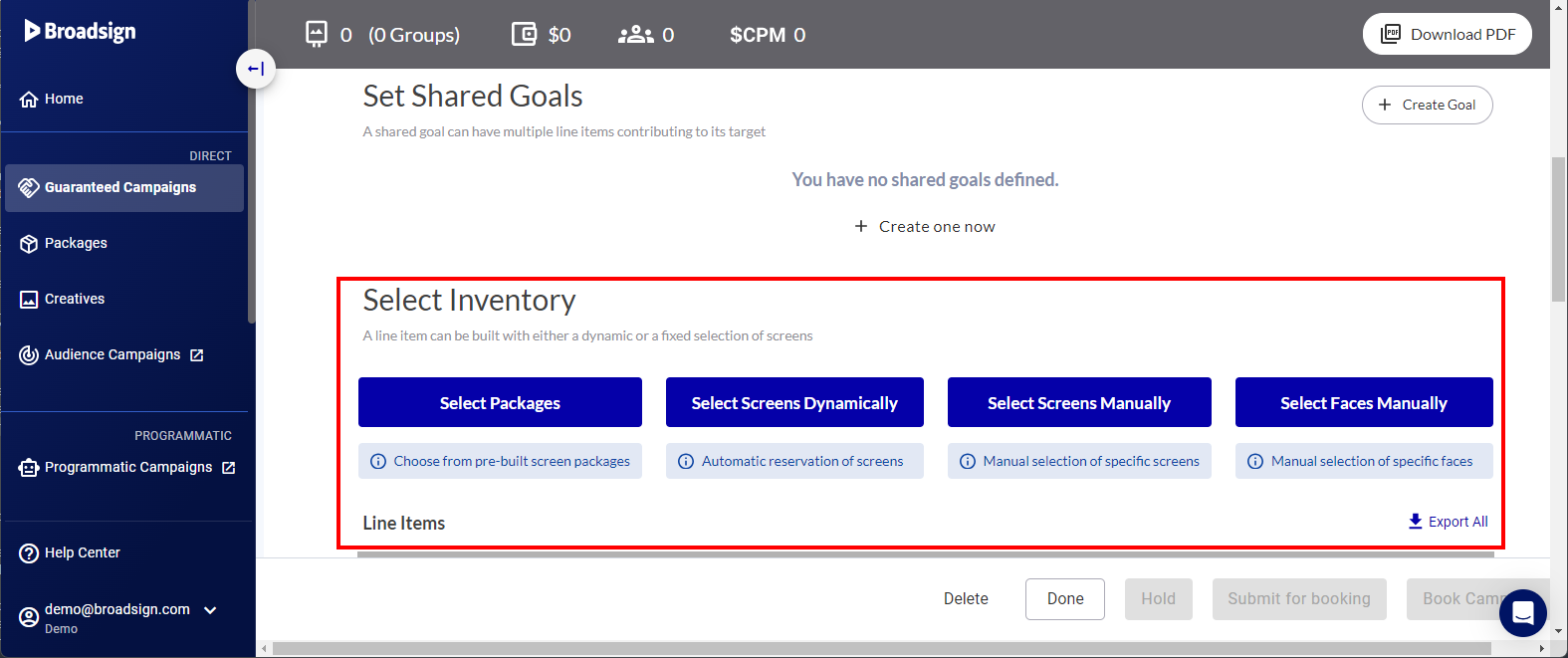Click the screens count icon in top bar
This screenshot has height=658, width=1568.
point(317,35)
